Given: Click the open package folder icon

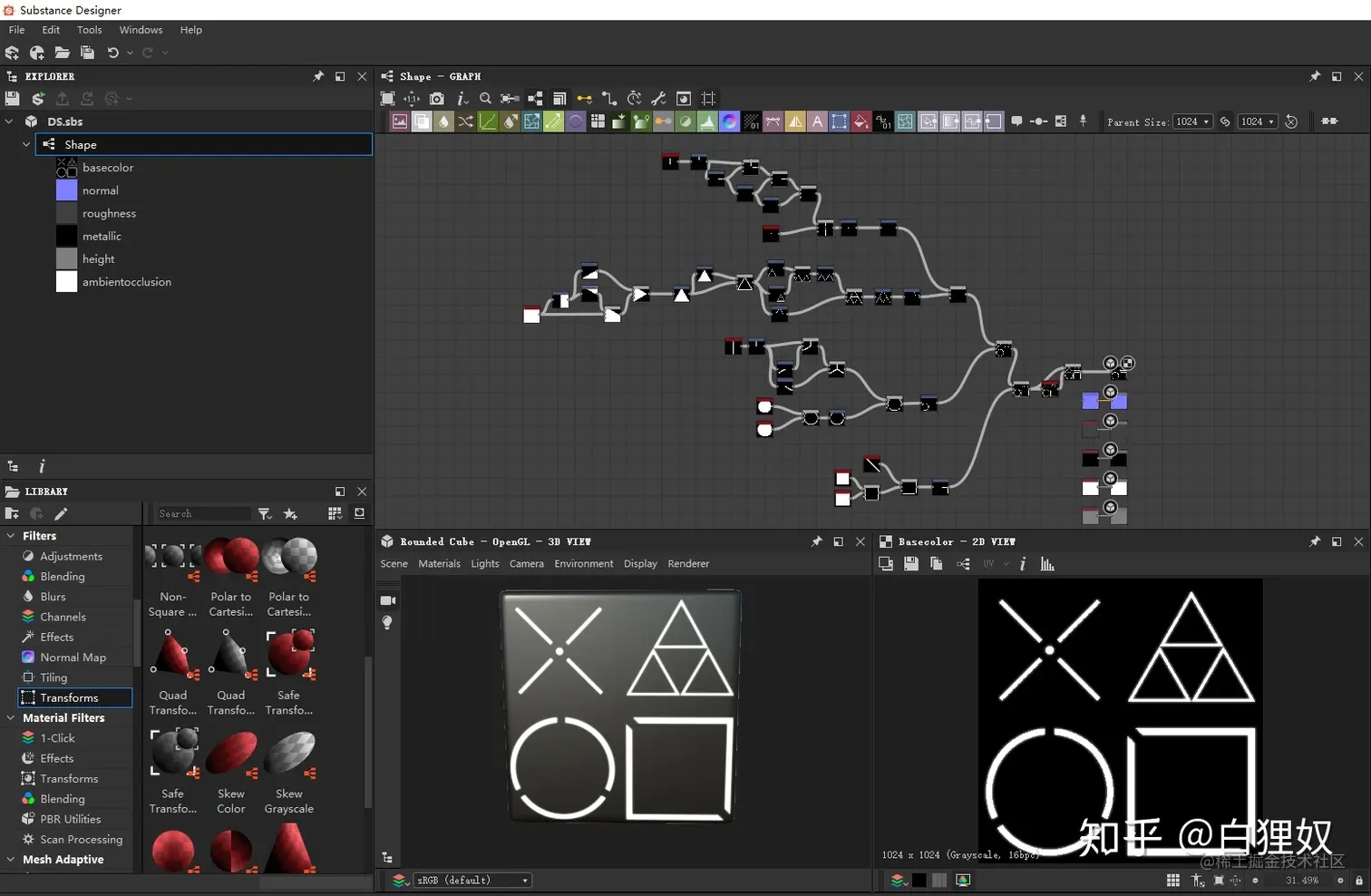Looking at the screenshot, I should [x=62, y=53].
